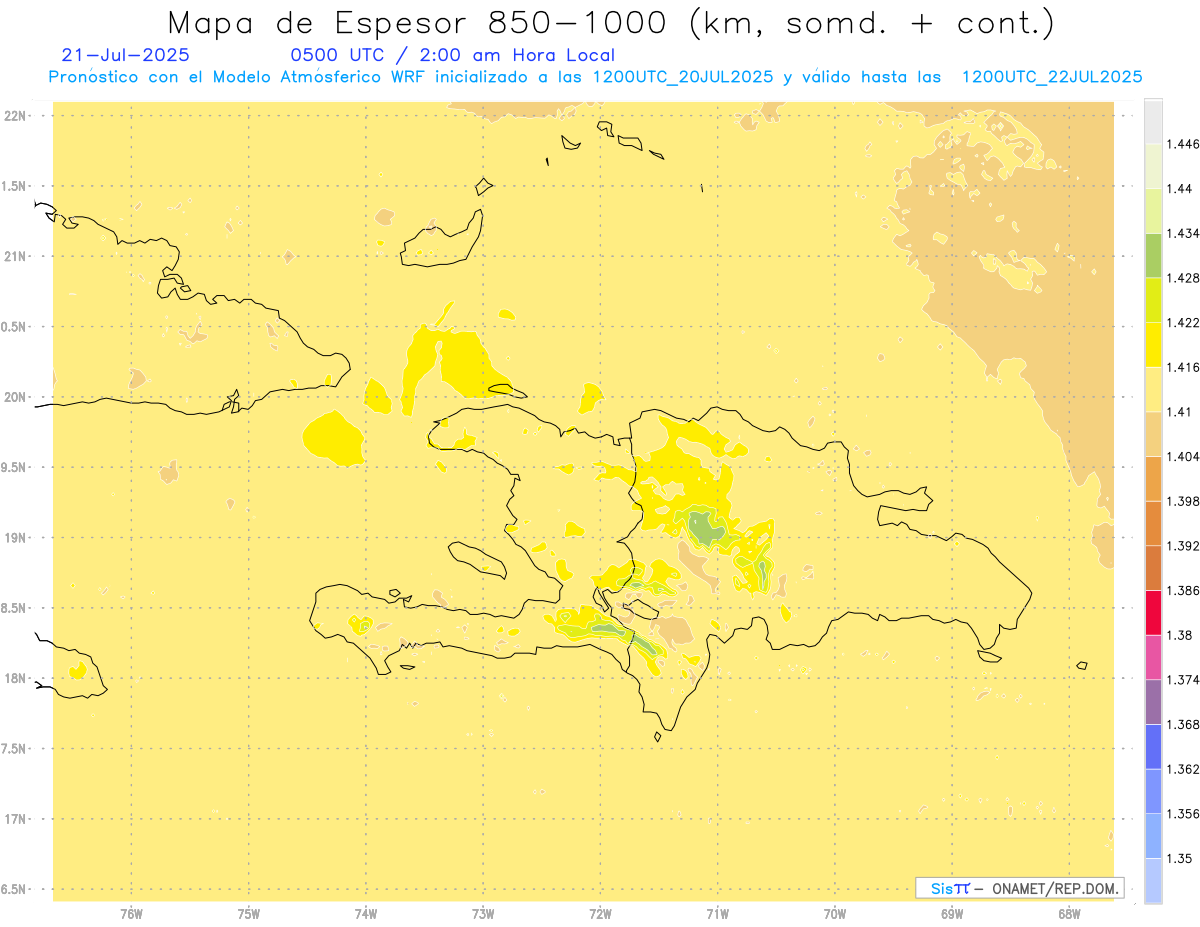Click the longitude label "71W"
The image size is (1200, 927).
[x=717, y=914]
